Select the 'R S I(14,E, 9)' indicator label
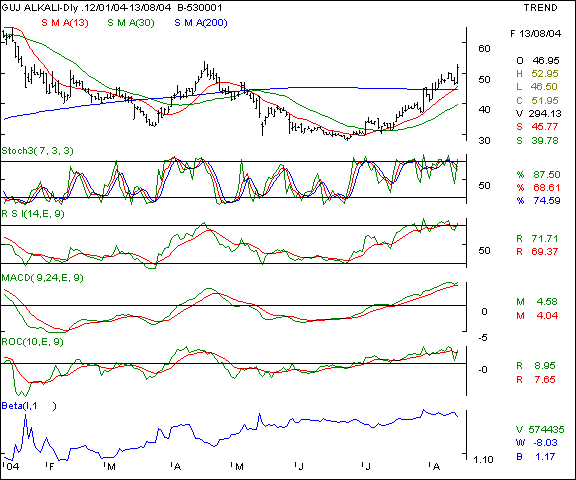The width and height of the screenshot is (576, 480). pyautogui.click(x=33, y=214)
